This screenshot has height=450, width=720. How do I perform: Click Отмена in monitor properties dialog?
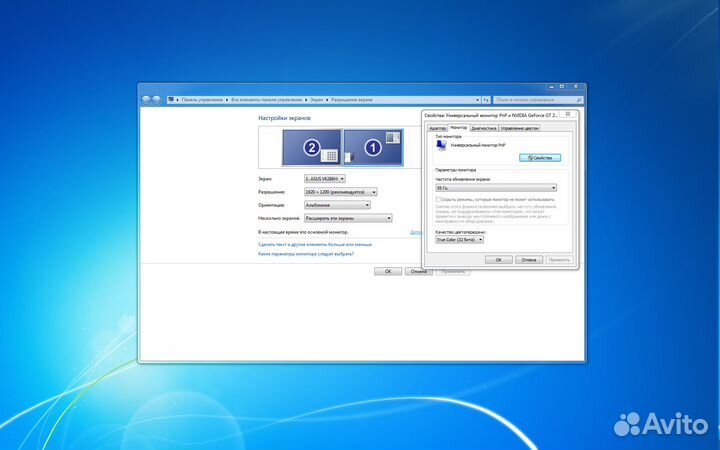point(529,260)
